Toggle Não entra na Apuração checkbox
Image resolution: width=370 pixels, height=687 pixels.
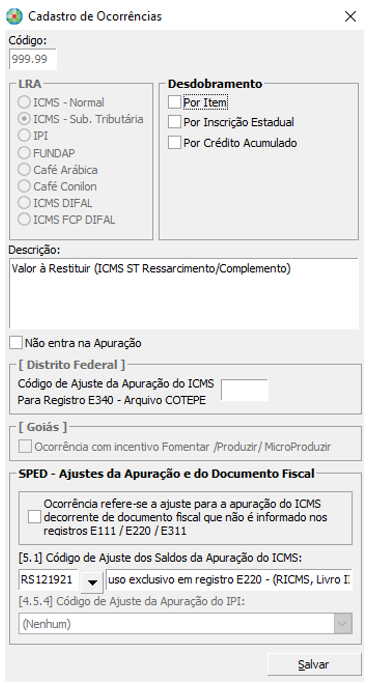point(16,343)
